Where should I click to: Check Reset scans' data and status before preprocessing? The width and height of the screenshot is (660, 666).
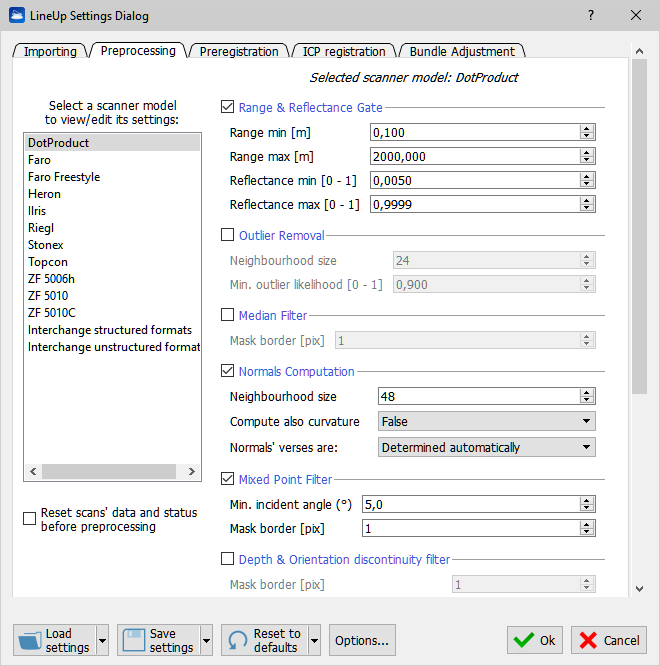(29, 519)
